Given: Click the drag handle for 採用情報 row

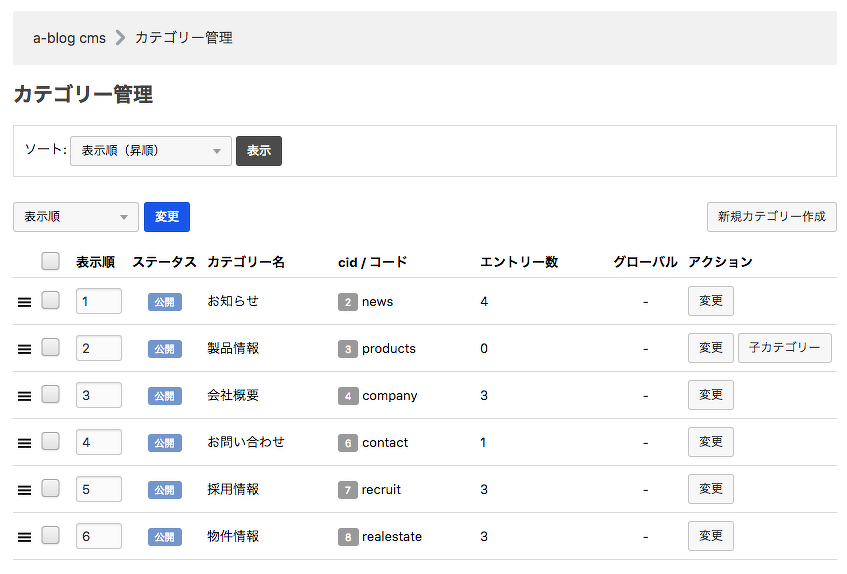Looking at the screenshot, I should [25, 490].
